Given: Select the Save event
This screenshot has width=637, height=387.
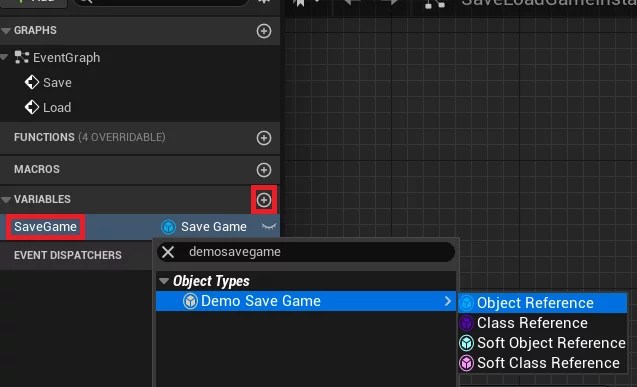Looking at the screenshot, I should (x=57, y=83).
